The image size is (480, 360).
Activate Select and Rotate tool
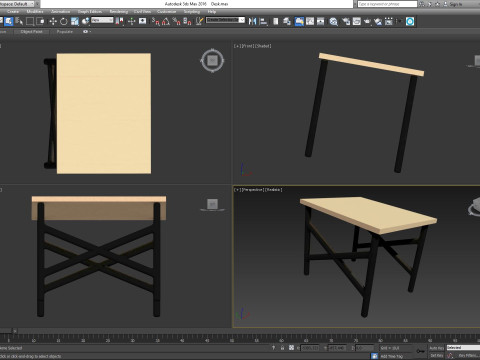63,21
